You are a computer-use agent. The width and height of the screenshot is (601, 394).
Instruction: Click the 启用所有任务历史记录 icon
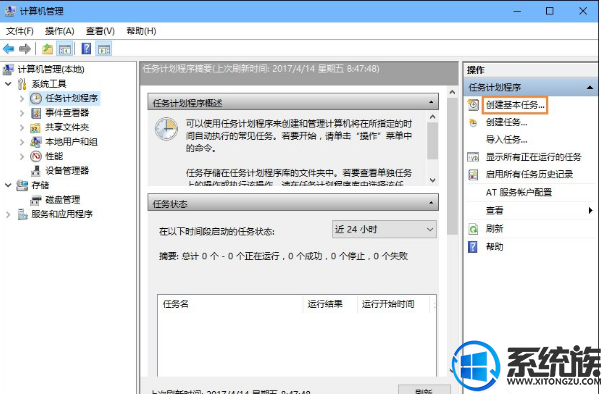tap(473, 174)
